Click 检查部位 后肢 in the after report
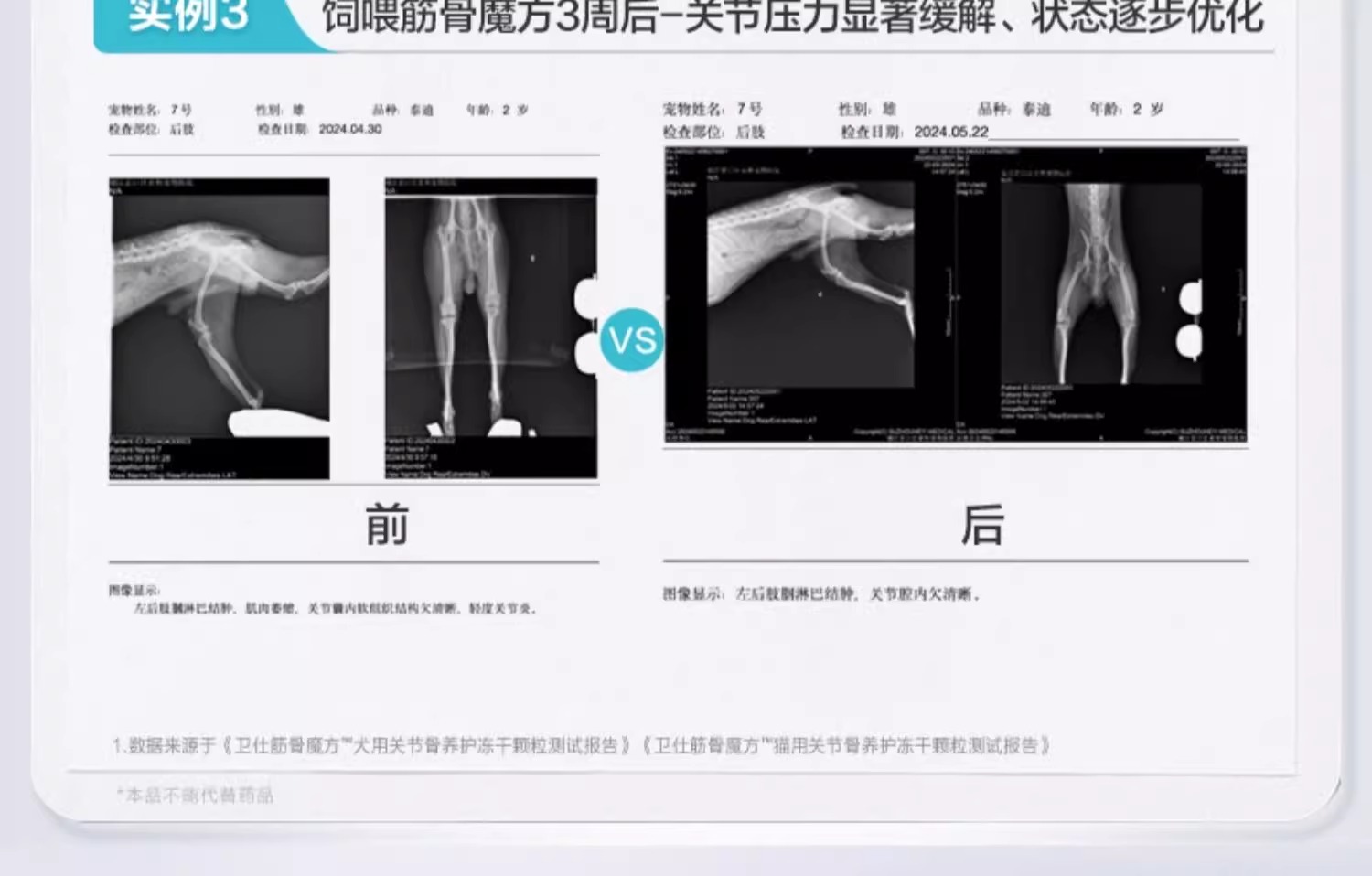 [x=713, y=133]
